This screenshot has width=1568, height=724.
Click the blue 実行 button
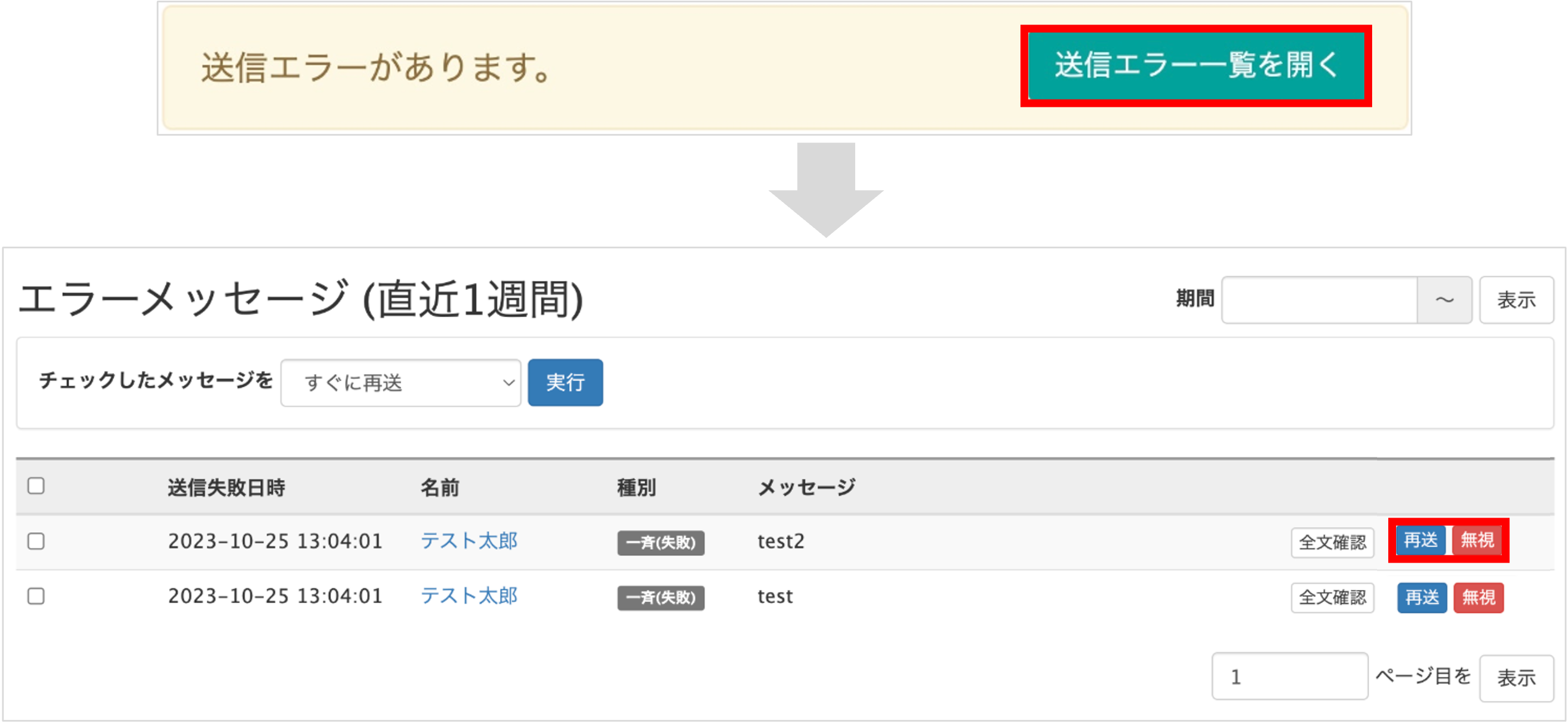coord(565,382)
